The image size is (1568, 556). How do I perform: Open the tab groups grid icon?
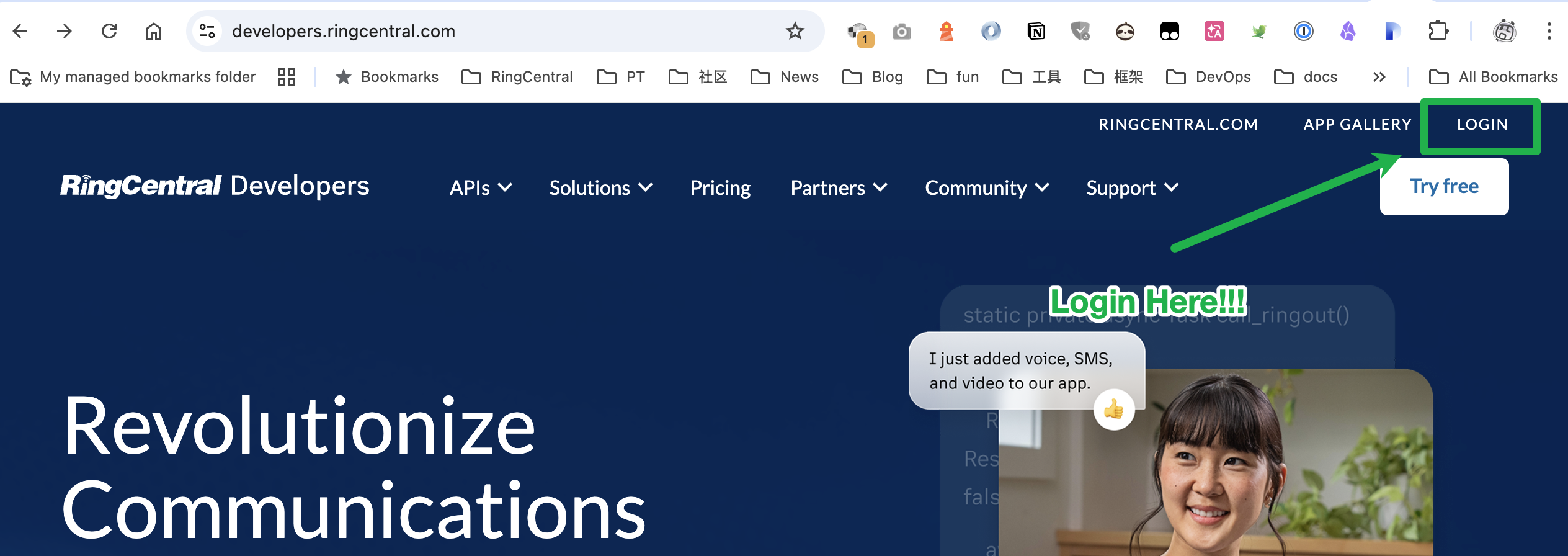coord(287,77)
